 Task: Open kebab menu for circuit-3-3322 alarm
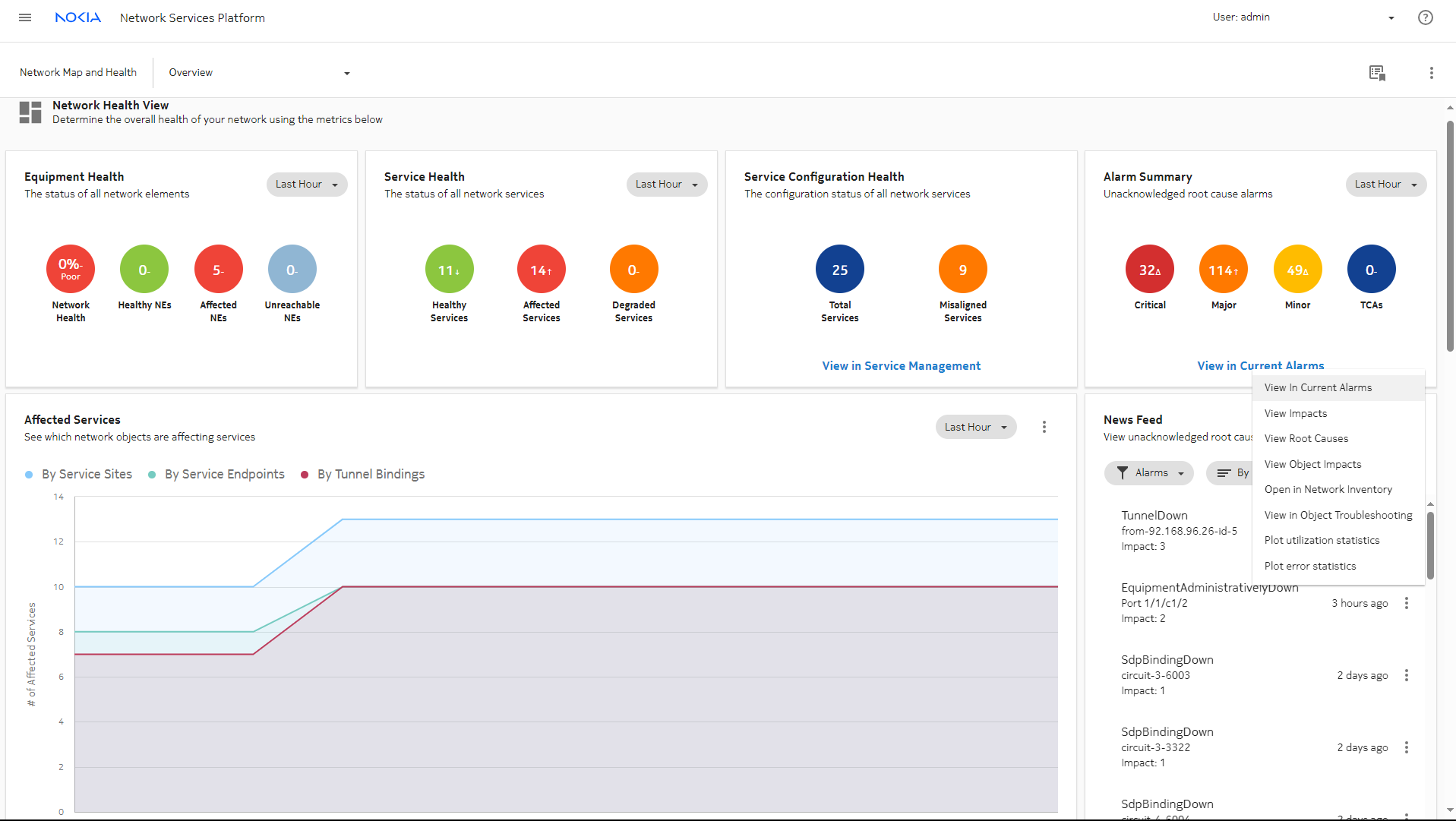[x=1406, y=747]
